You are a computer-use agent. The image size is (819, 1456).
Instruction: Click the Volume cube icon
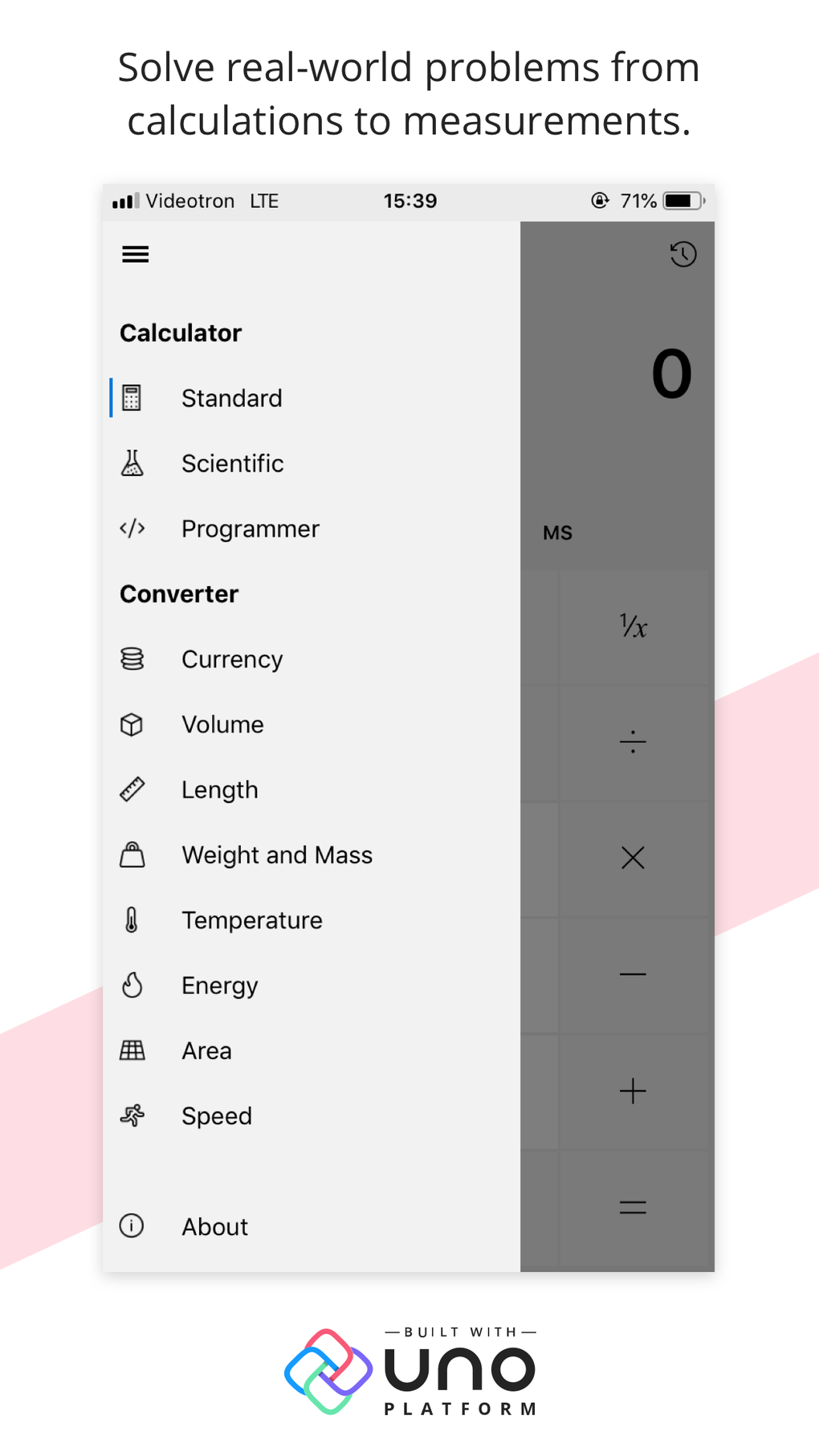click(x=132, y=724)
